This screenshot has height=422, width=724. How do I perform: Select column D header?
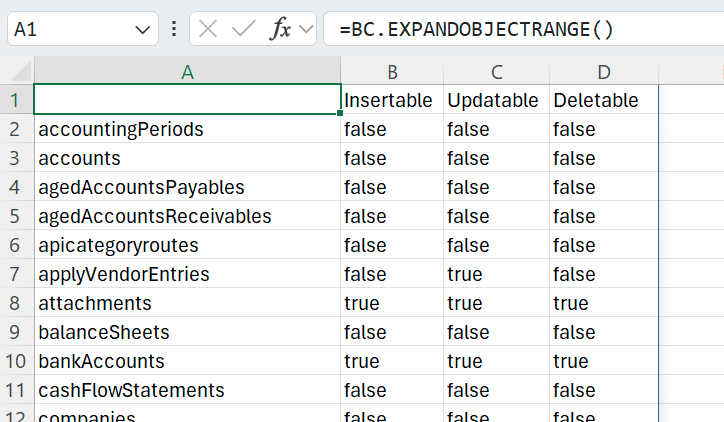603,72
